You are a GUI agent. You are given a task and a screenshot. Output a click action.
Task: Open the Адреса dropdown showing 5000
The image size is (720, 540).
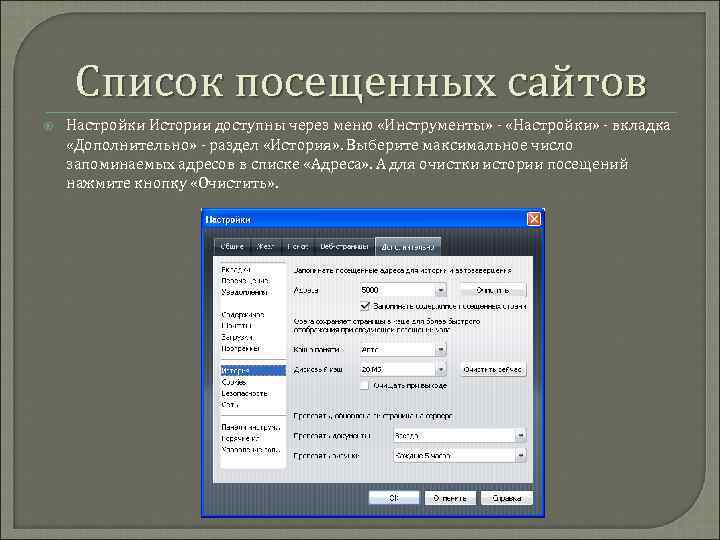click(x=403, y=290)
